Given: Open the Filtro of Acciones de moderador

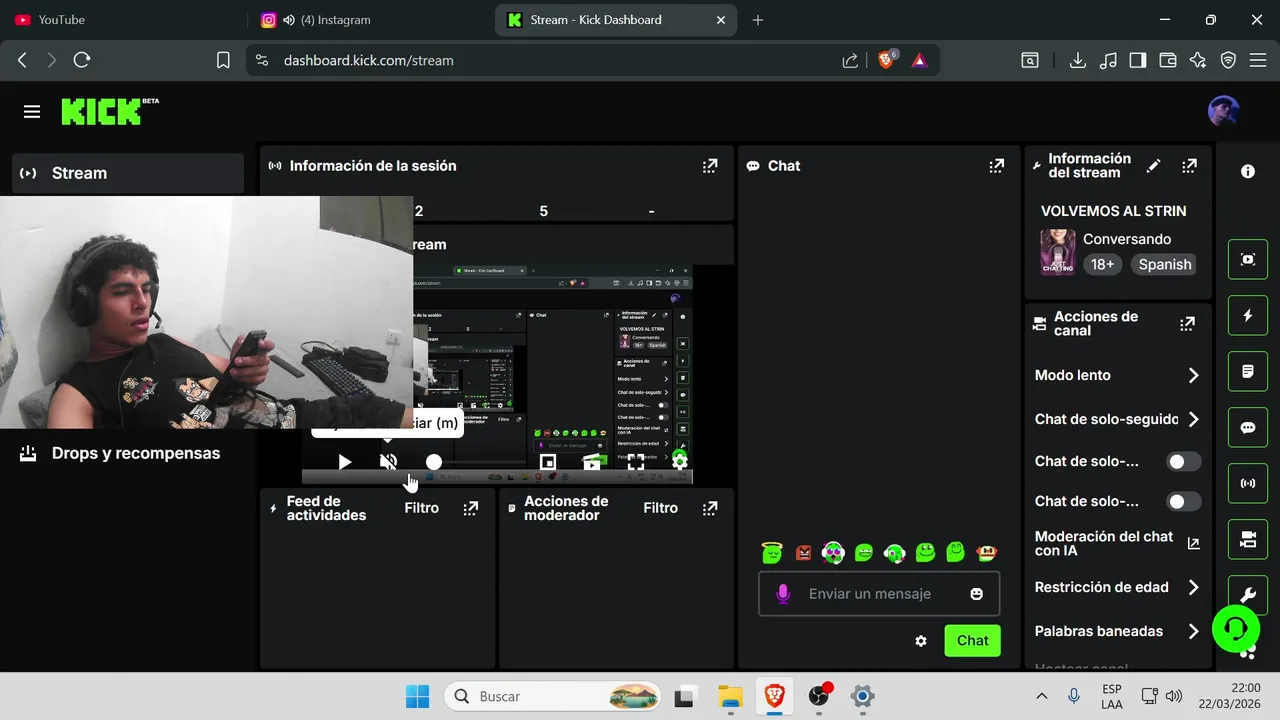Looking at the screenshot, I should pos(661,508).
